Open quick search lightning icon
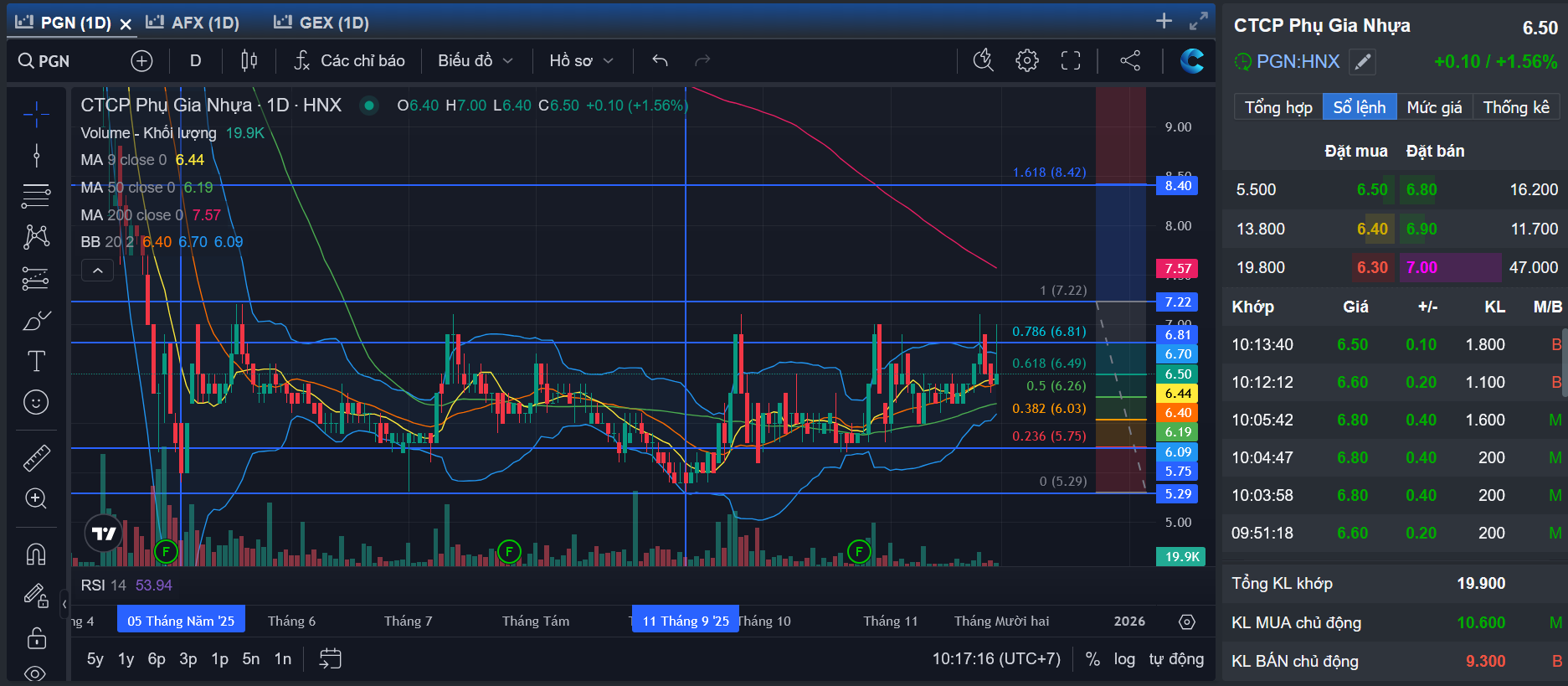1568x686 pixels. pos(984,60)
